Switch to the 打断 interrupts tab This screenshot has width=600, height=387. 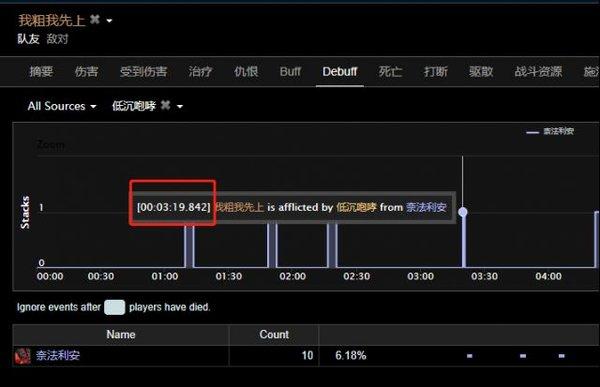(x=436, y=72)
